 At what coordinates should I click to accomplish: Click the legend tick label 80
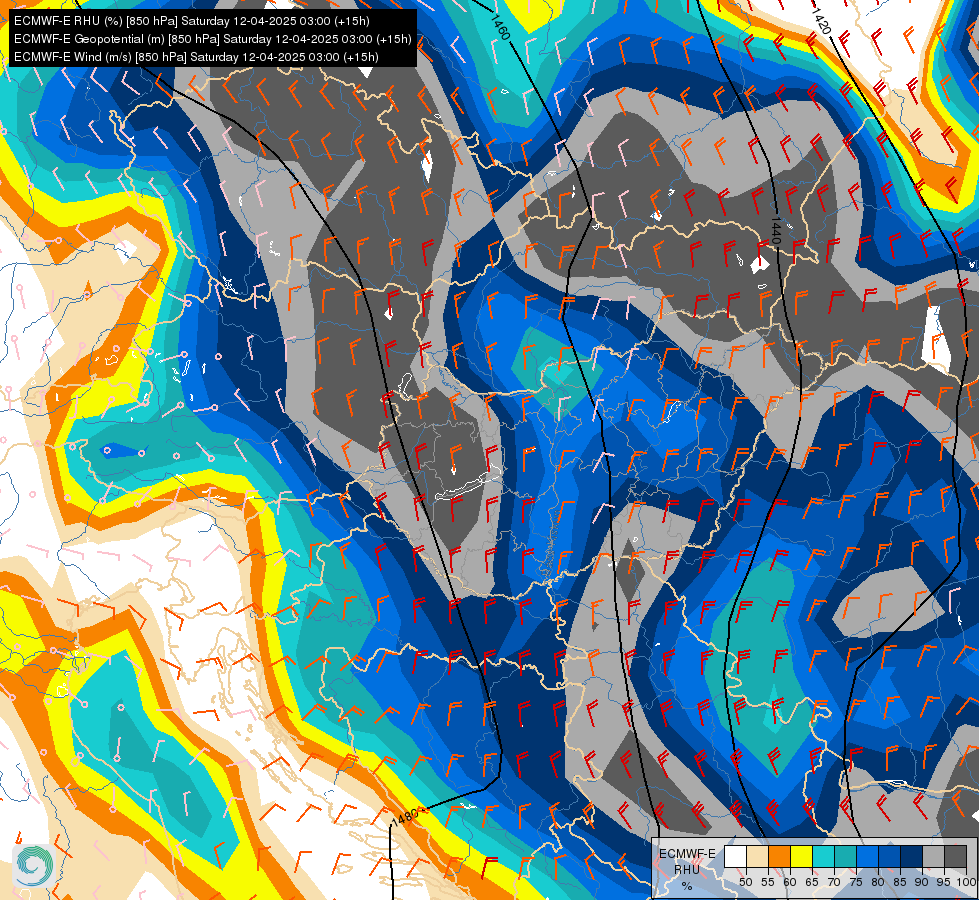tap(878, 882)
